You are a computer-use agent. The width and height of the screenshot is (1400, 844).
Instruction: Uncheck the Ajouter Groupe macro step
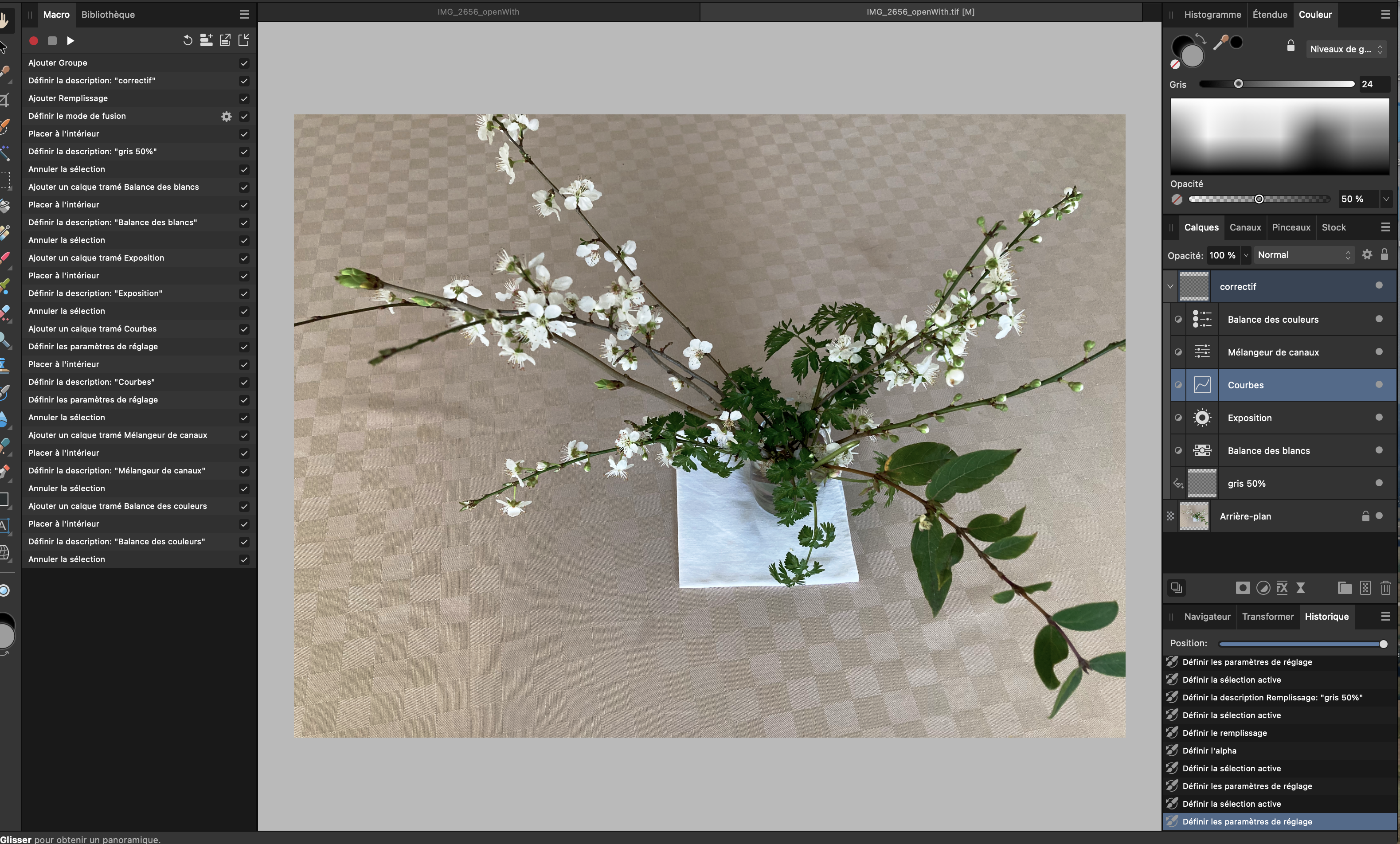coord(244,63)
